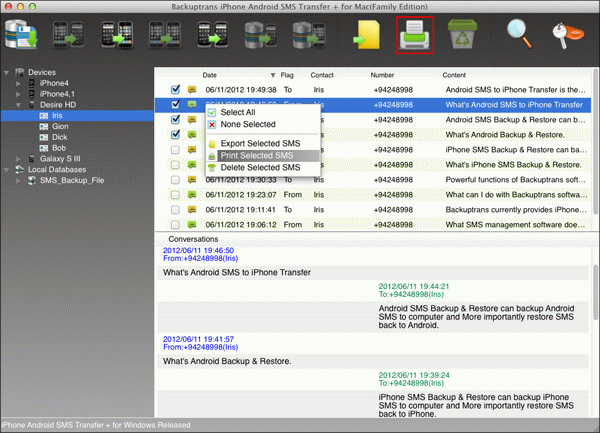Click the Windows Released news link in the status bar

click(x=96, y=425)
